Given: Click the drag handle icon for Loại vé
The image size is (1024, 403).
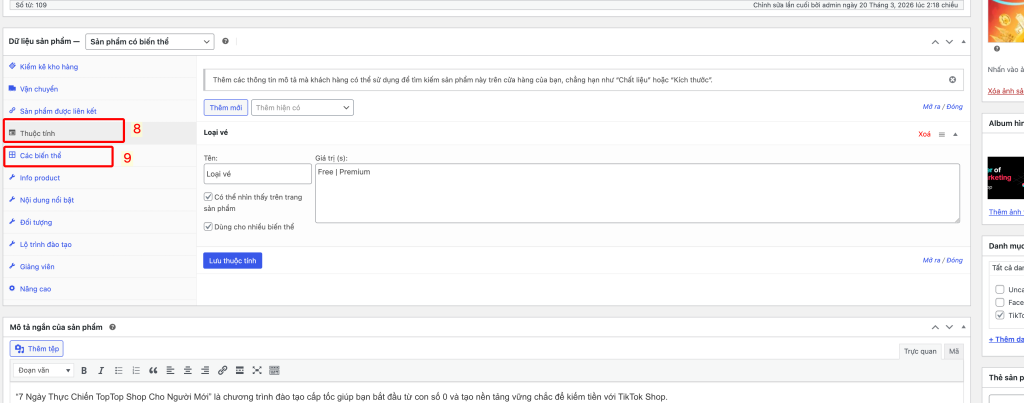Looking at the screenshot, I should 941,133.
